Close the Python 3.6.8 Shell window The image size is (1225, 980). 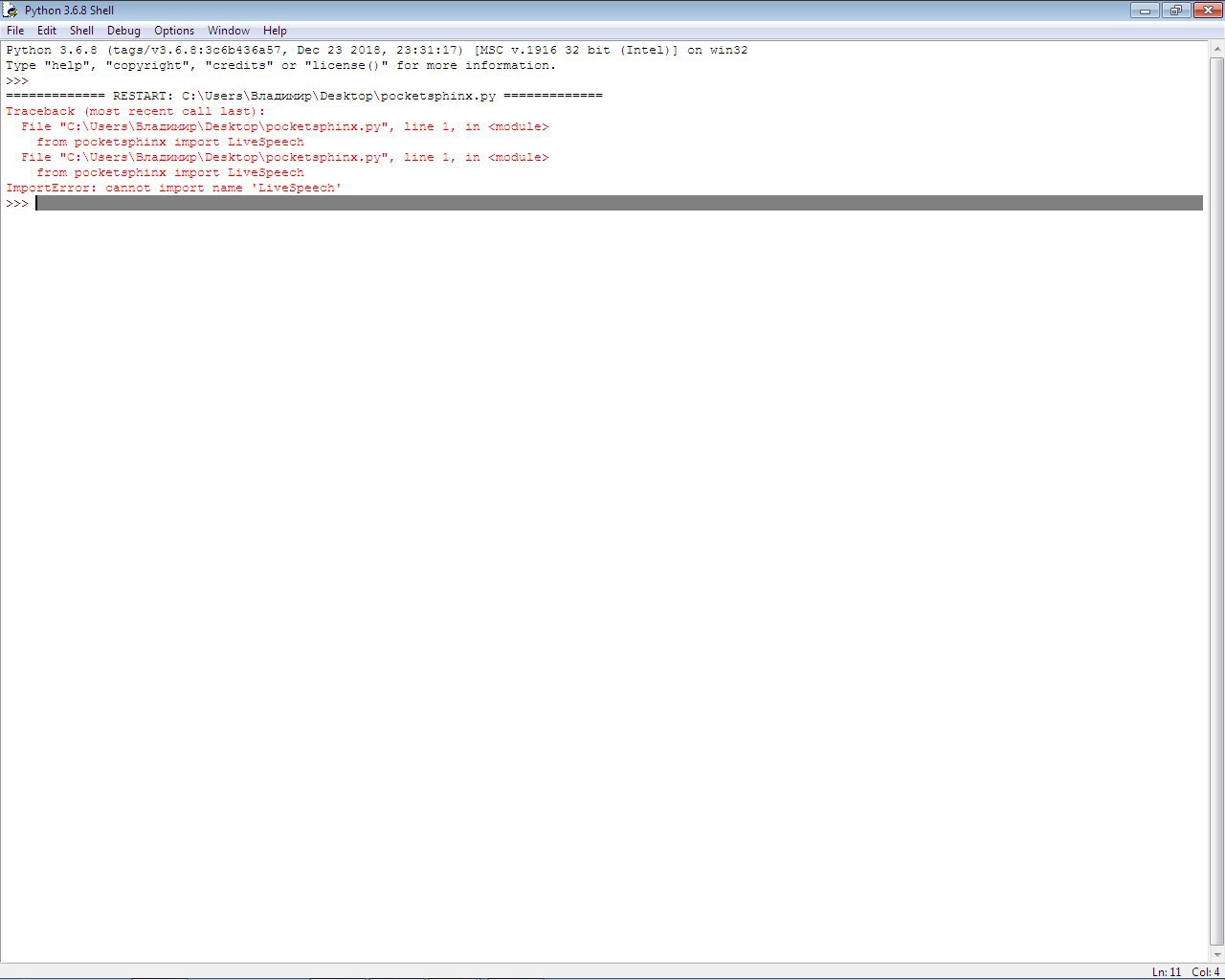1206,11
